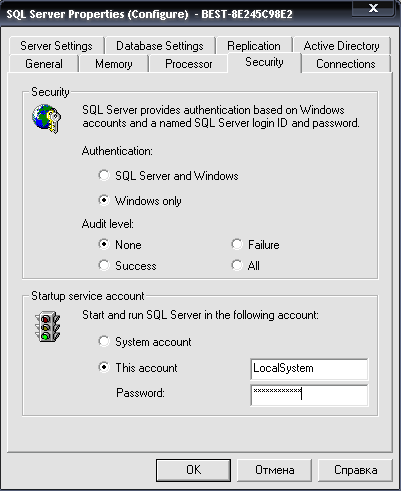Click the Отмена cancel button

(275, 470)
